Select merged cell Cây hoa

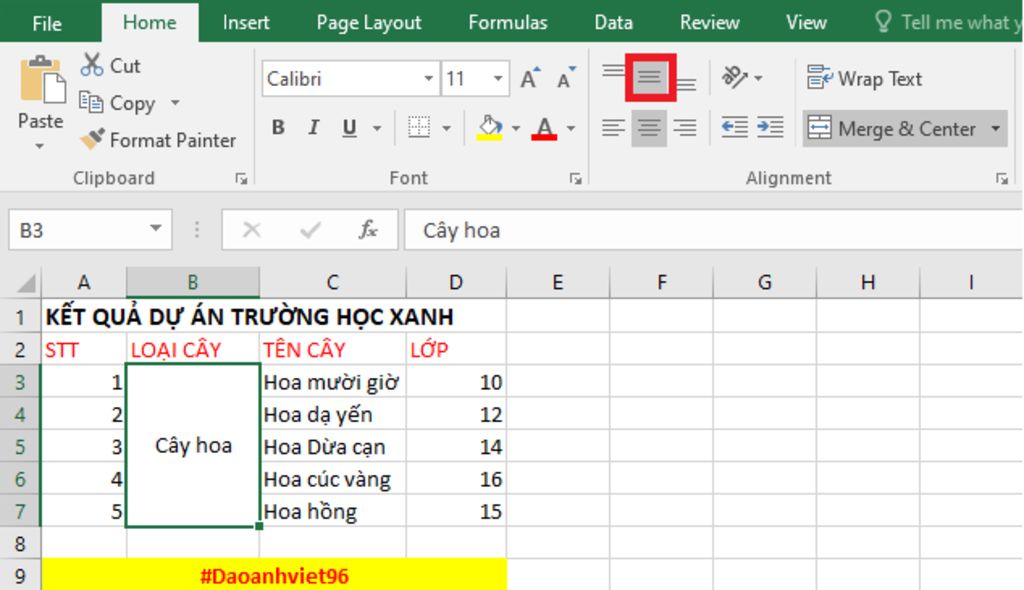(x=193, y=446)
